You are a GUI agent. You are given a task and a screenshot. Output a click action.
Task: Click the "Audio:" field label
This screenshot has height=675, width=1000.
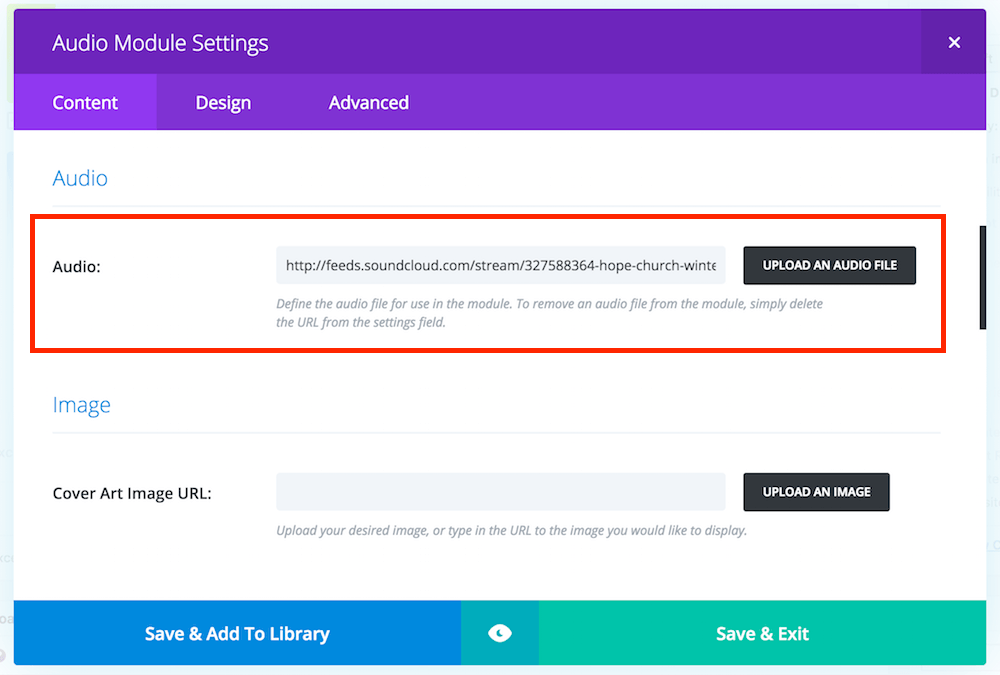77,266
